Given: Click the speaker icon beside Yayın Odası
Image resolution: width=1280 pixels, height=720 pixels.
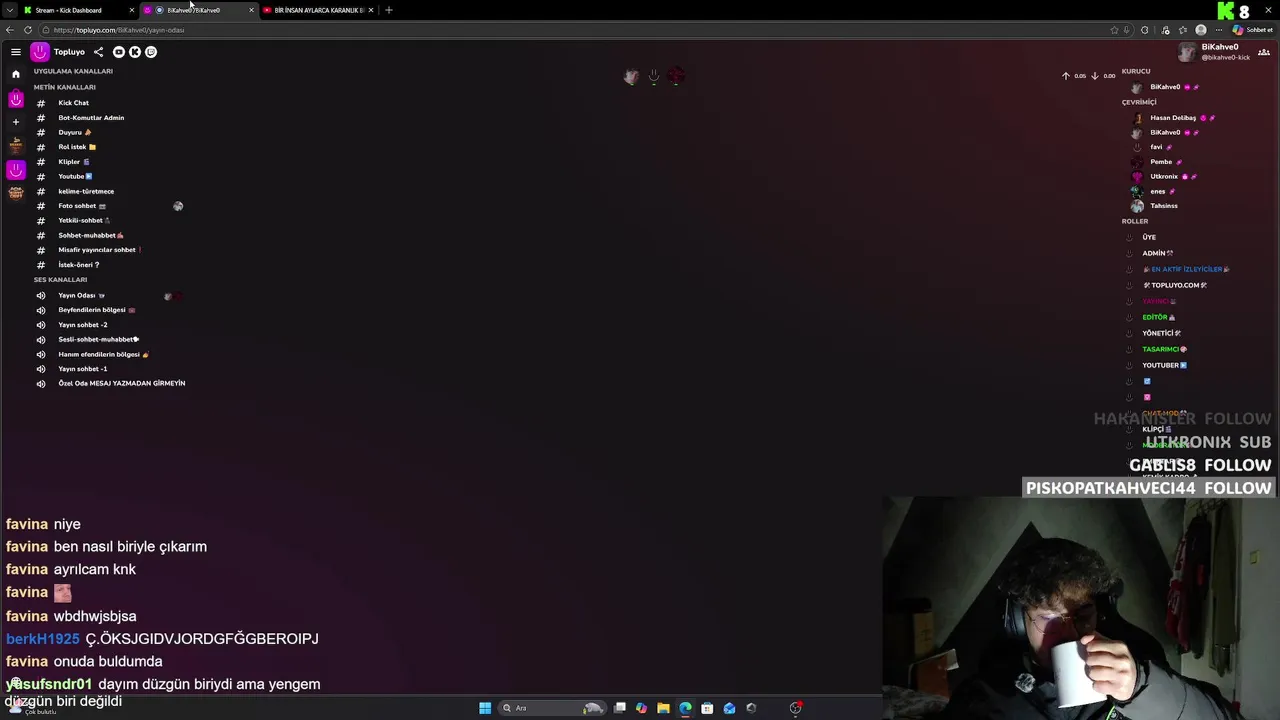Looking at the screenshot, I should click(41, 295).
